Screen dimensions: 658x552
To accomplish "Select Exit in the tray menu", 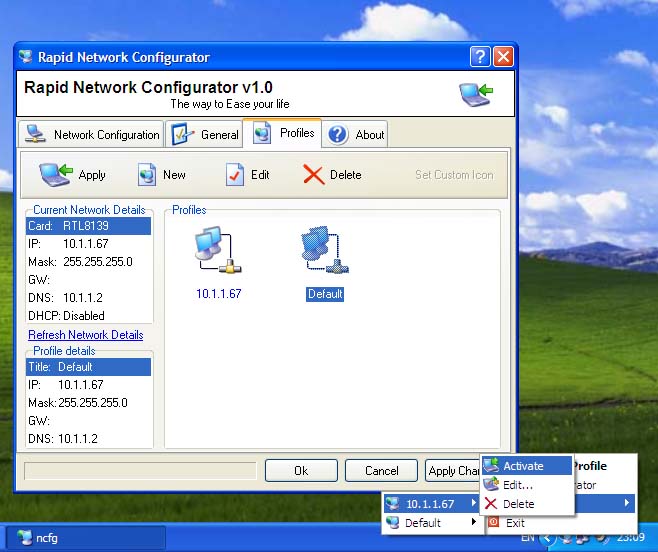I will (561, 522).
